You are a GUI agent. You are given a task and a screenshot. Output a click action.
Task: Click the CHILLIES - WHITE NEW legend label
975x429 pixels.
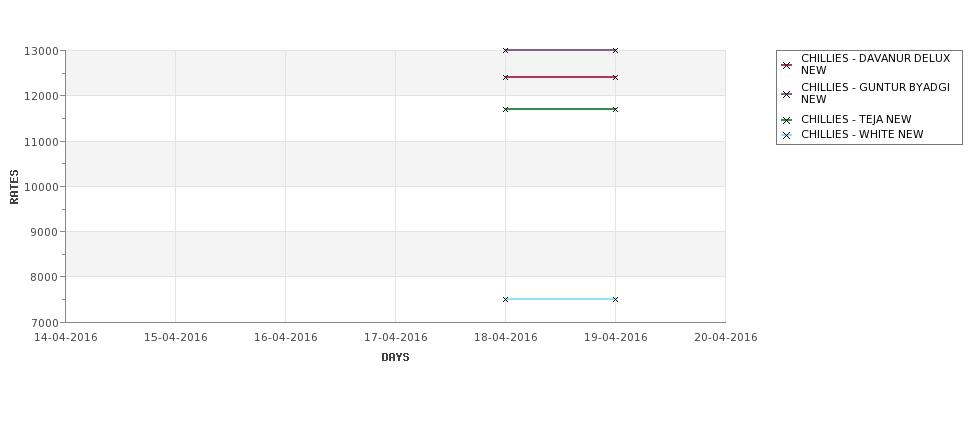tap(862, 134)
